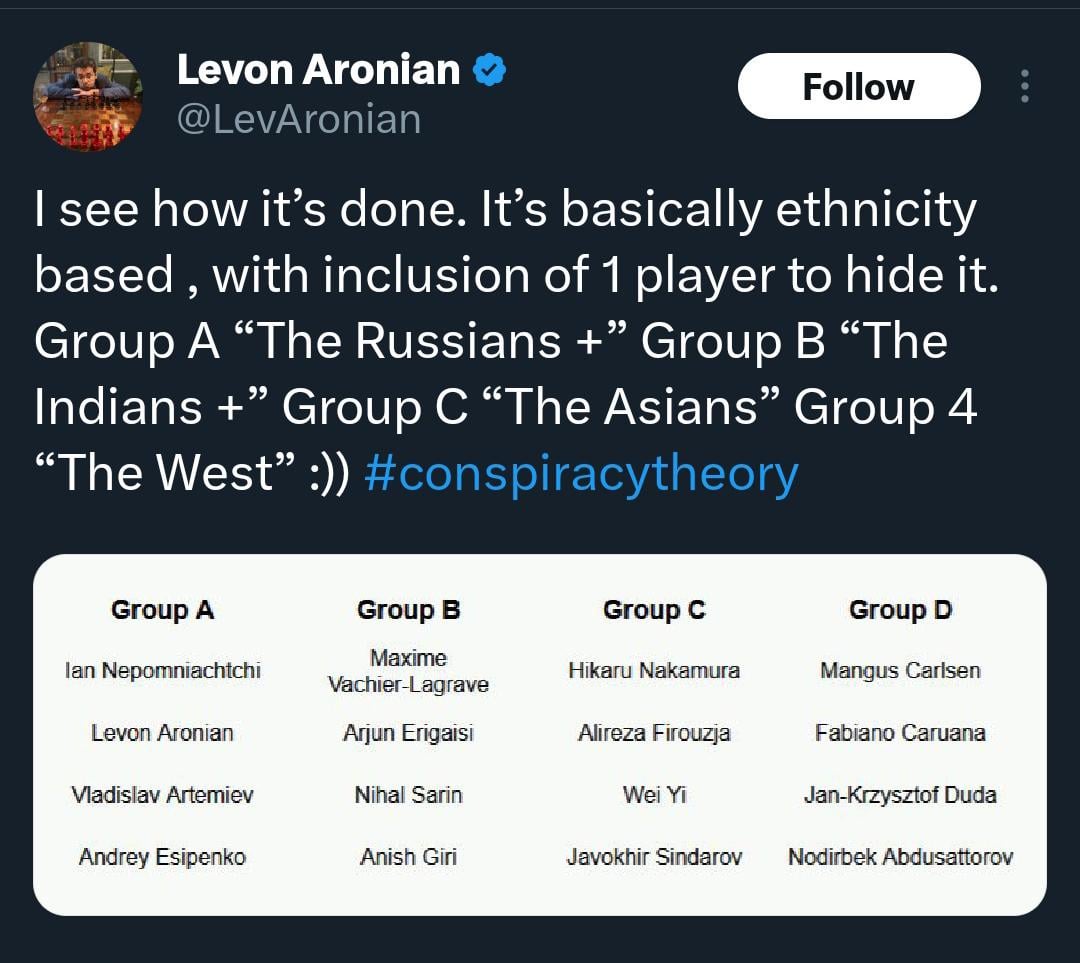Select Mangus Carlsen in Group D

tap(900, 671)
